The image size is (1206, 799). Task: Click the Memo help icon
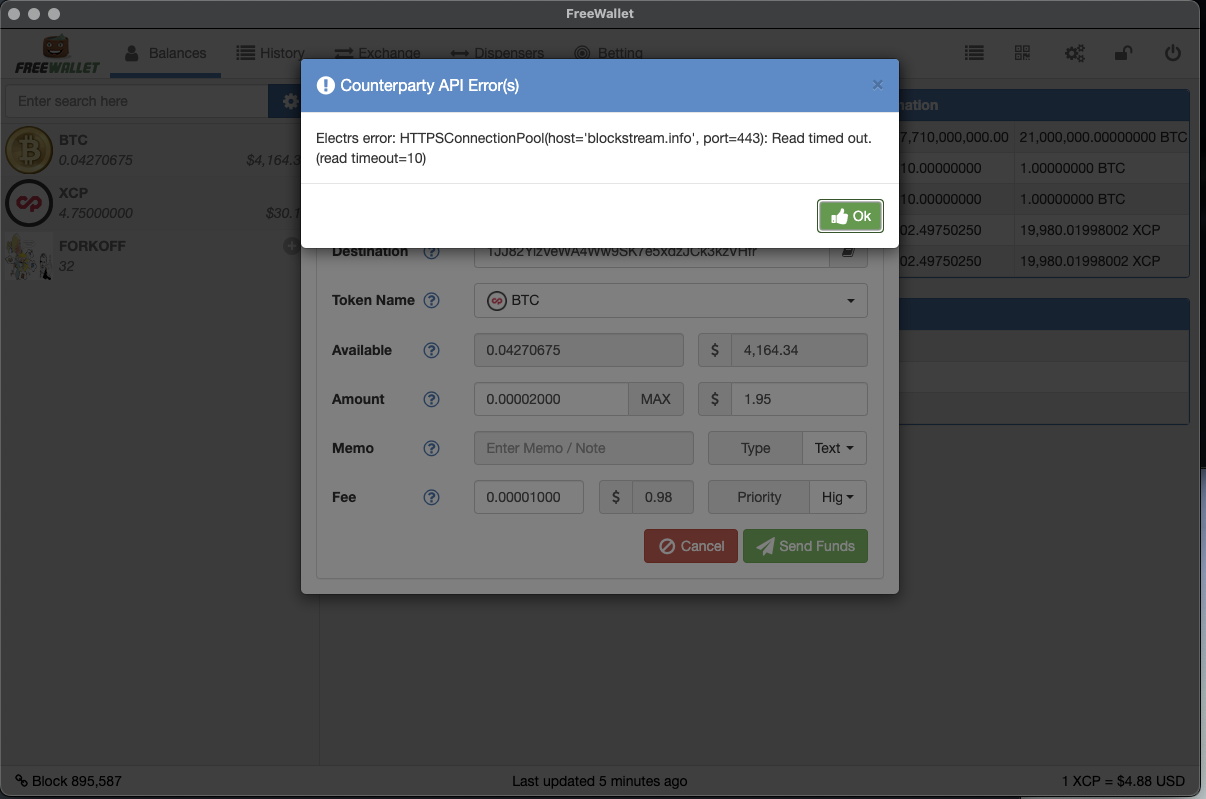[431, 448]
